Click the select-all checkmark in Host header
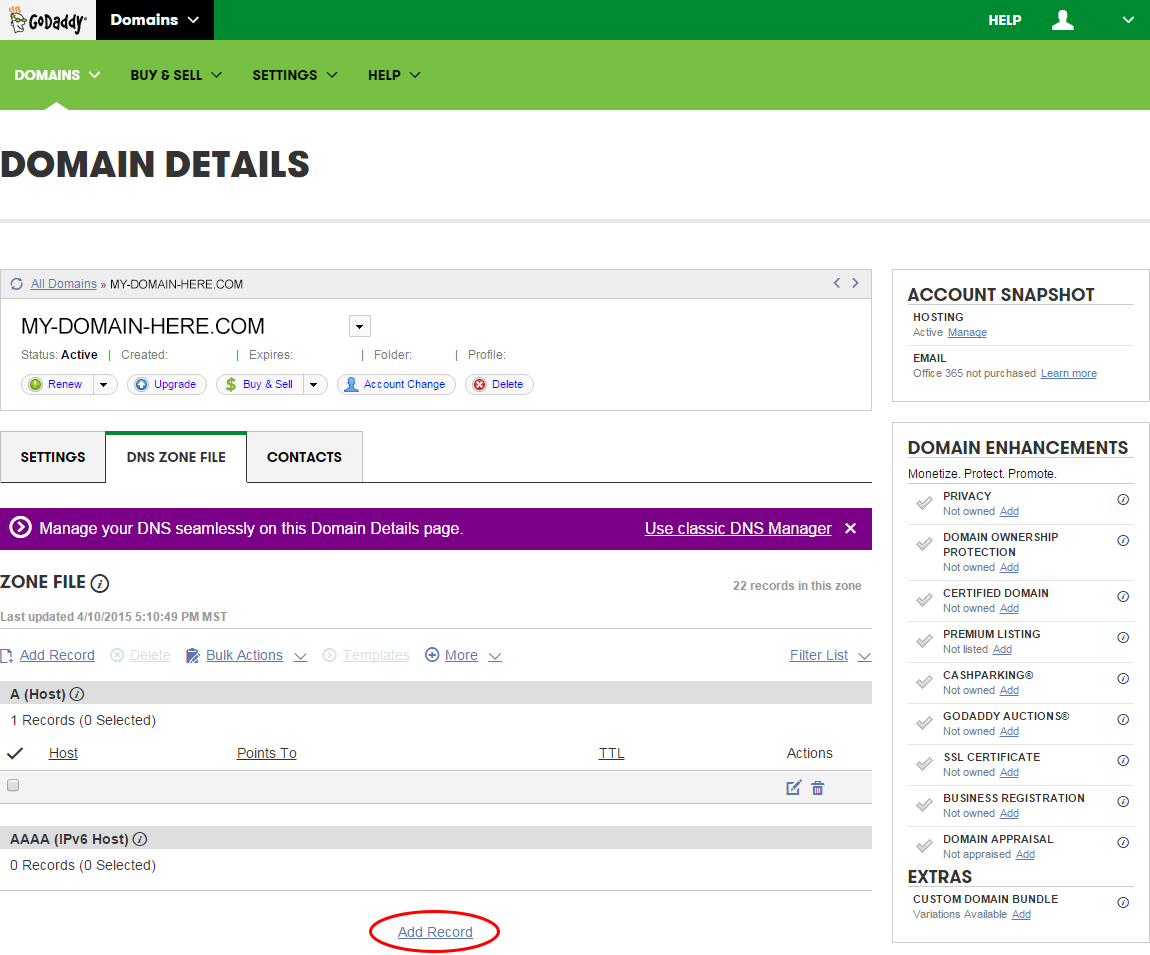Screen dimensions: 1150x955 (x=15, y=753)
